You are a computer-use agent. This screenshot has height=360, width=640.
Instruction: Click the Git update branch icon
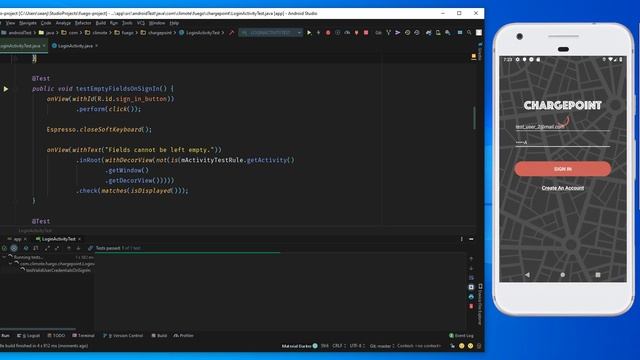[x=388, y=33]
